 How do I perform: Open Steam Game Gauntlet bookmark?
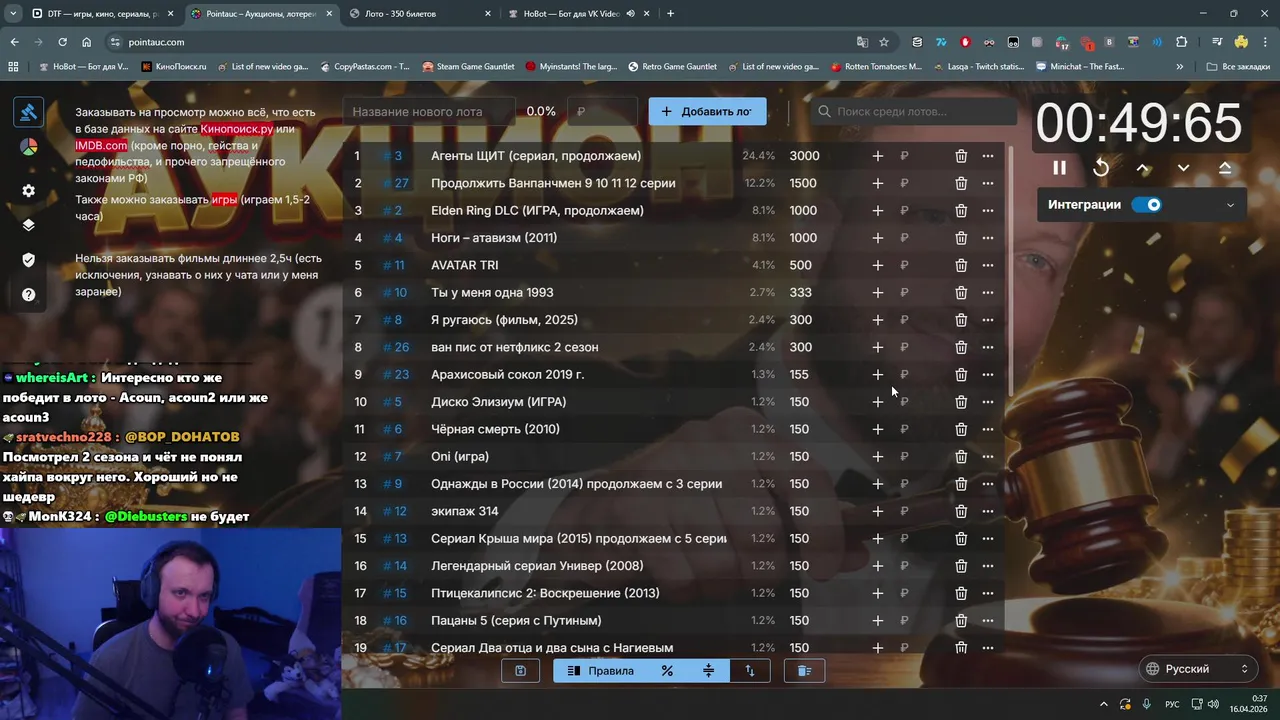468,67
